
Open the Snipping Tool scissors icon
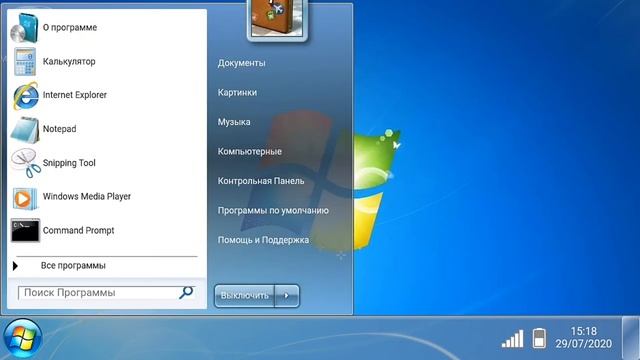(26, 163)
